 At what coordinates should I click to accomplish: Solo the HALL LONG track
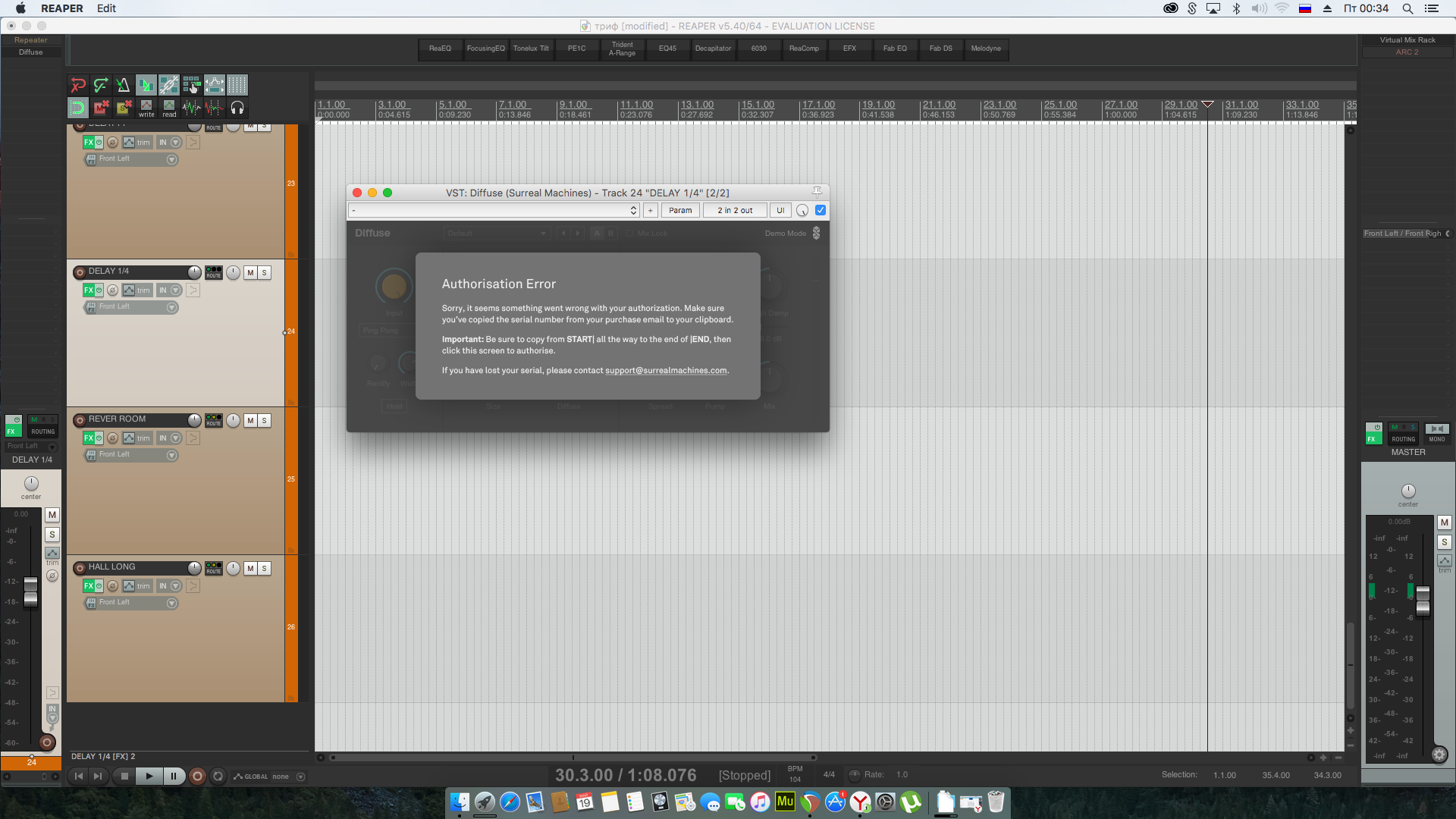(265, 568)
